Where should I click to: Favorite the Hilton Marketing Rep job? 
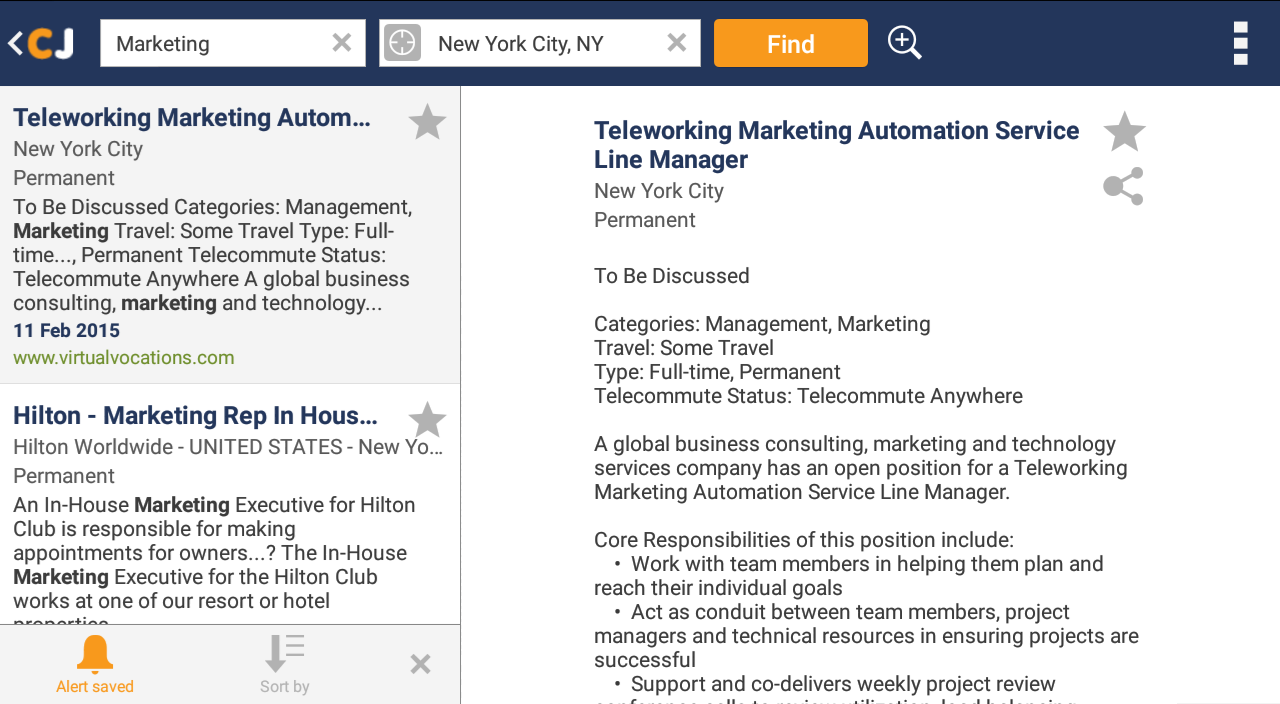coord(426,419)
